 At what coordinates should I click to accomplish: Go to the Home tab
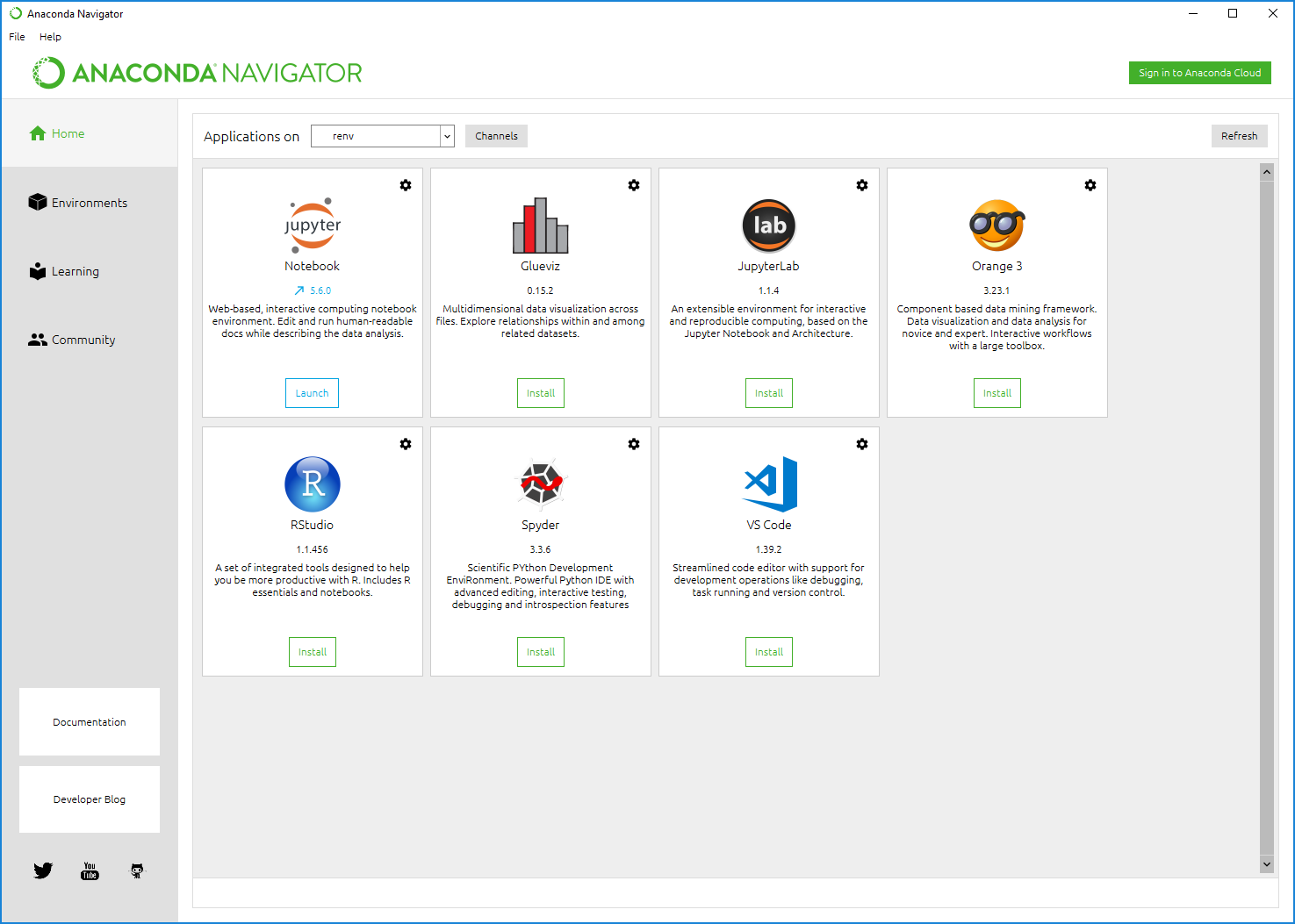pos(90,133)
